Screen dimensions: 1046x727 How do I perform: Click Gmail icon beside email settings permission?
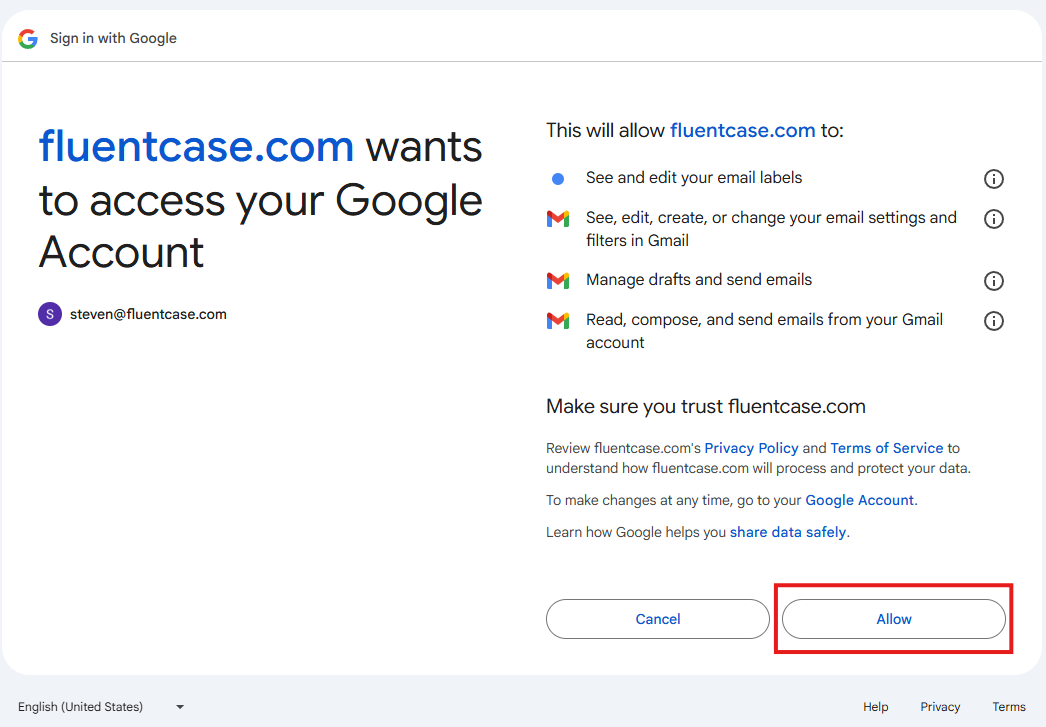click(x=558, y=219)
